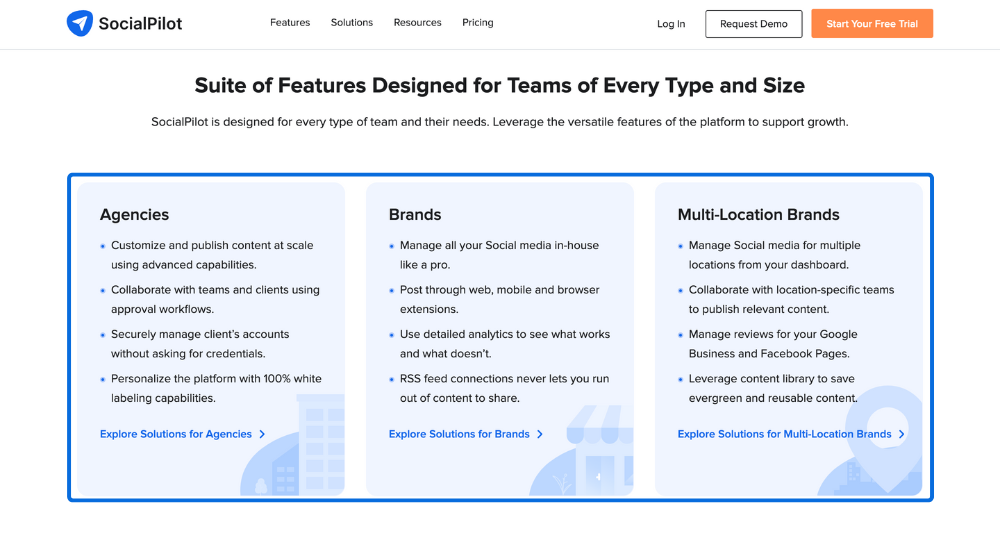Click the Agencies card heading
The height and width of the screenshot is (550, 1000).
tap(135, 214)
